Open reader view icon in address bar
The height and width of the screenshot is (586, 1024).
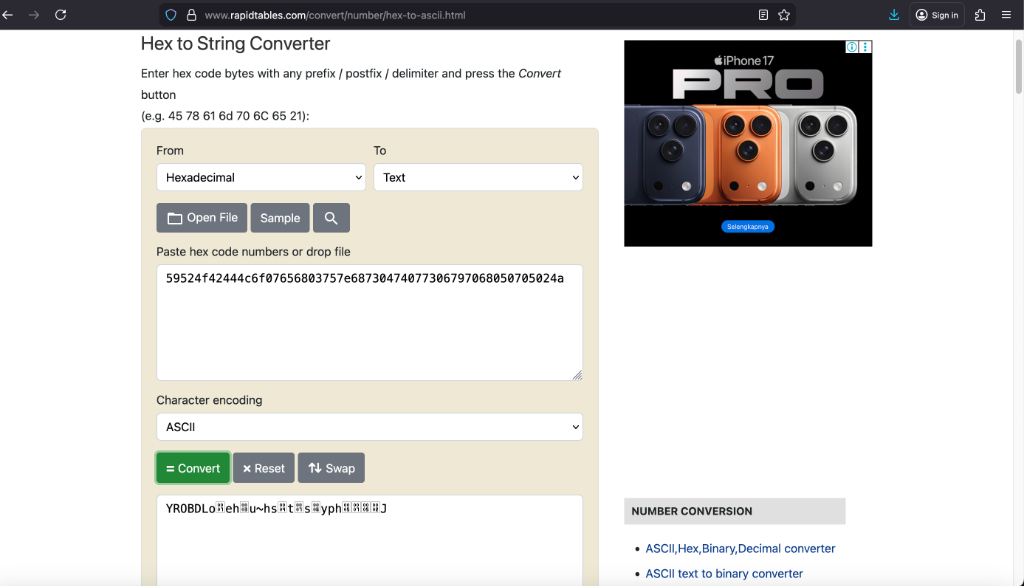[764, 15]
